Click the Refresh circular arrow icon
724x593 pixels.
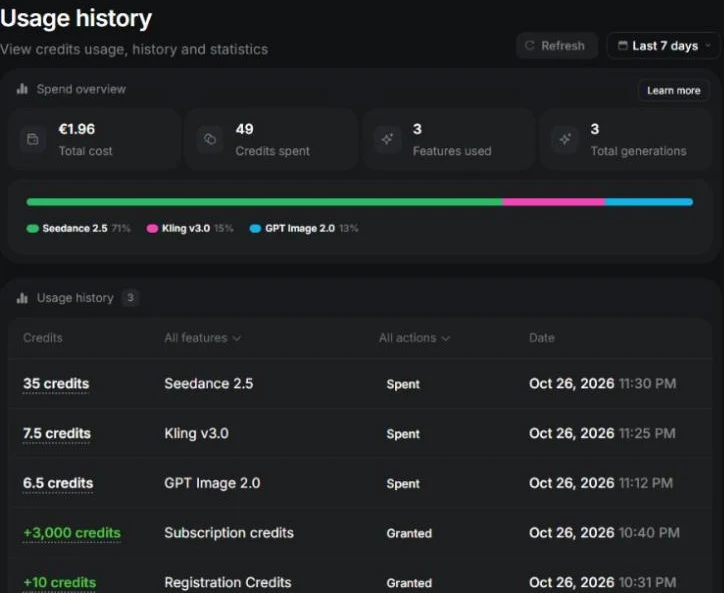(530, 46)
